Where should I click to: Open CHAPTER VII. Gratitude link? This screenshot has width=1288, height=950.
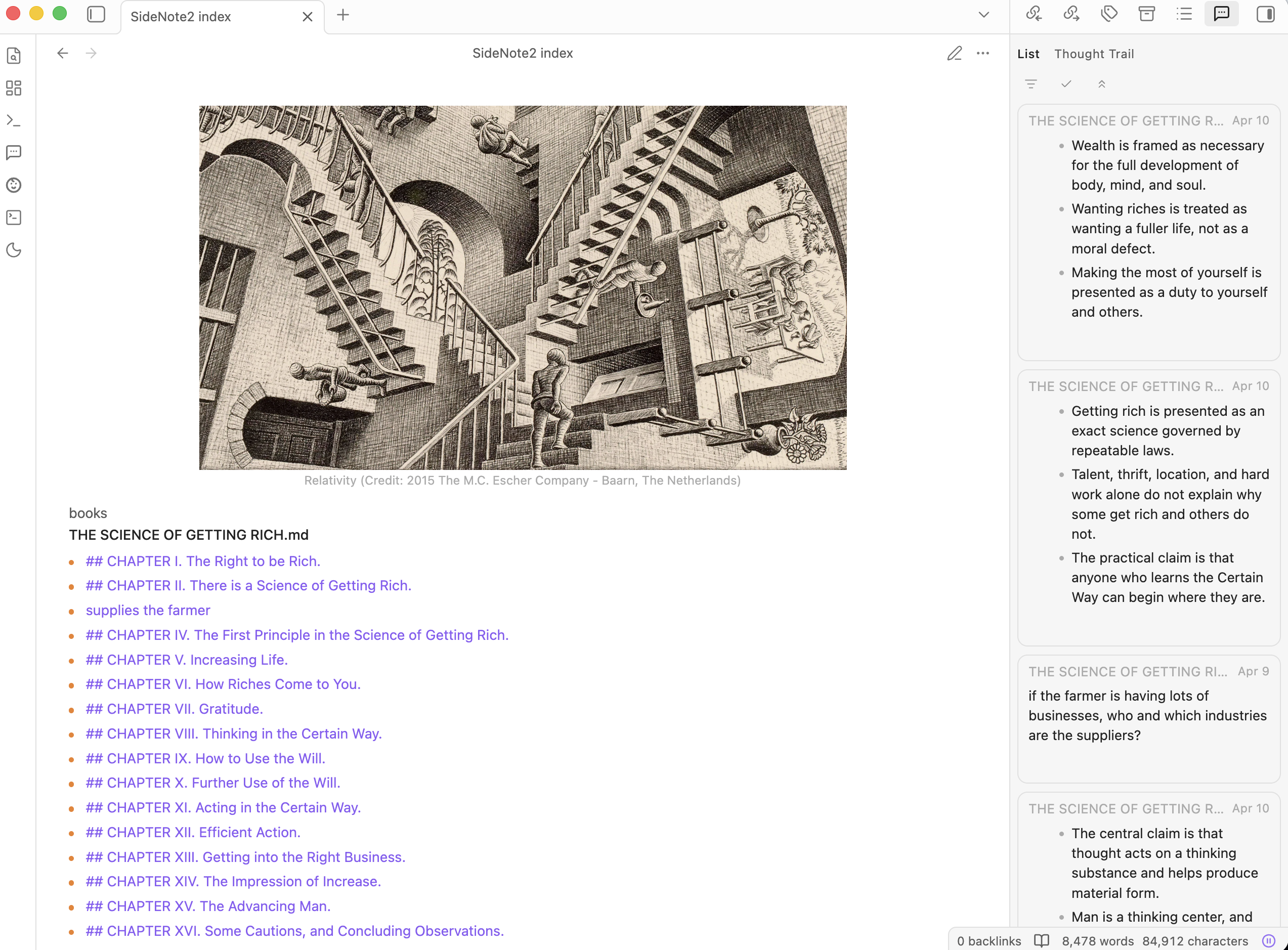click(174, 709)
